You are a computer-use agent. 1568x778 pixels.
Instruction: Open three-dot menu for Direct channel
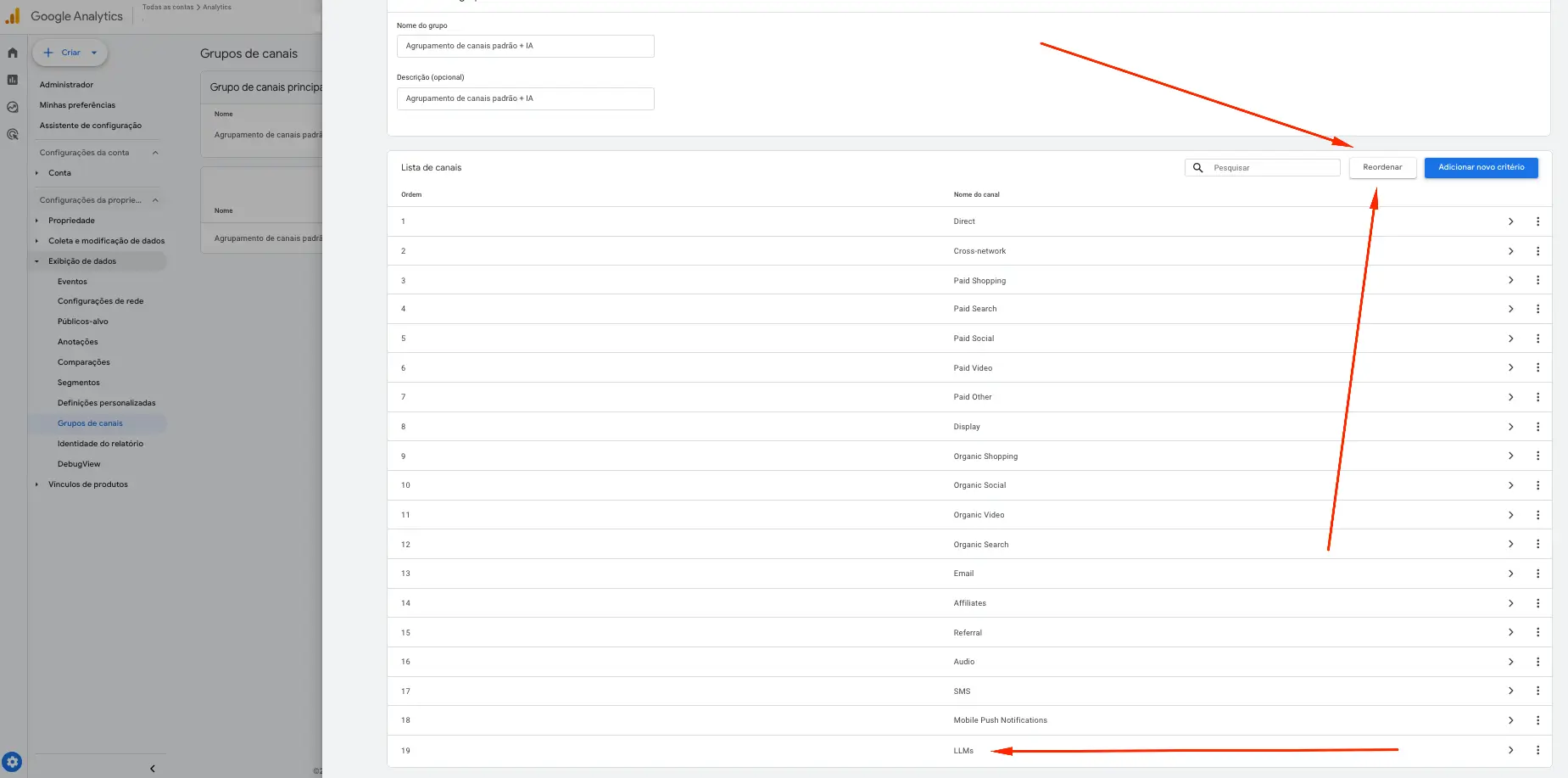pos(1537,221)
